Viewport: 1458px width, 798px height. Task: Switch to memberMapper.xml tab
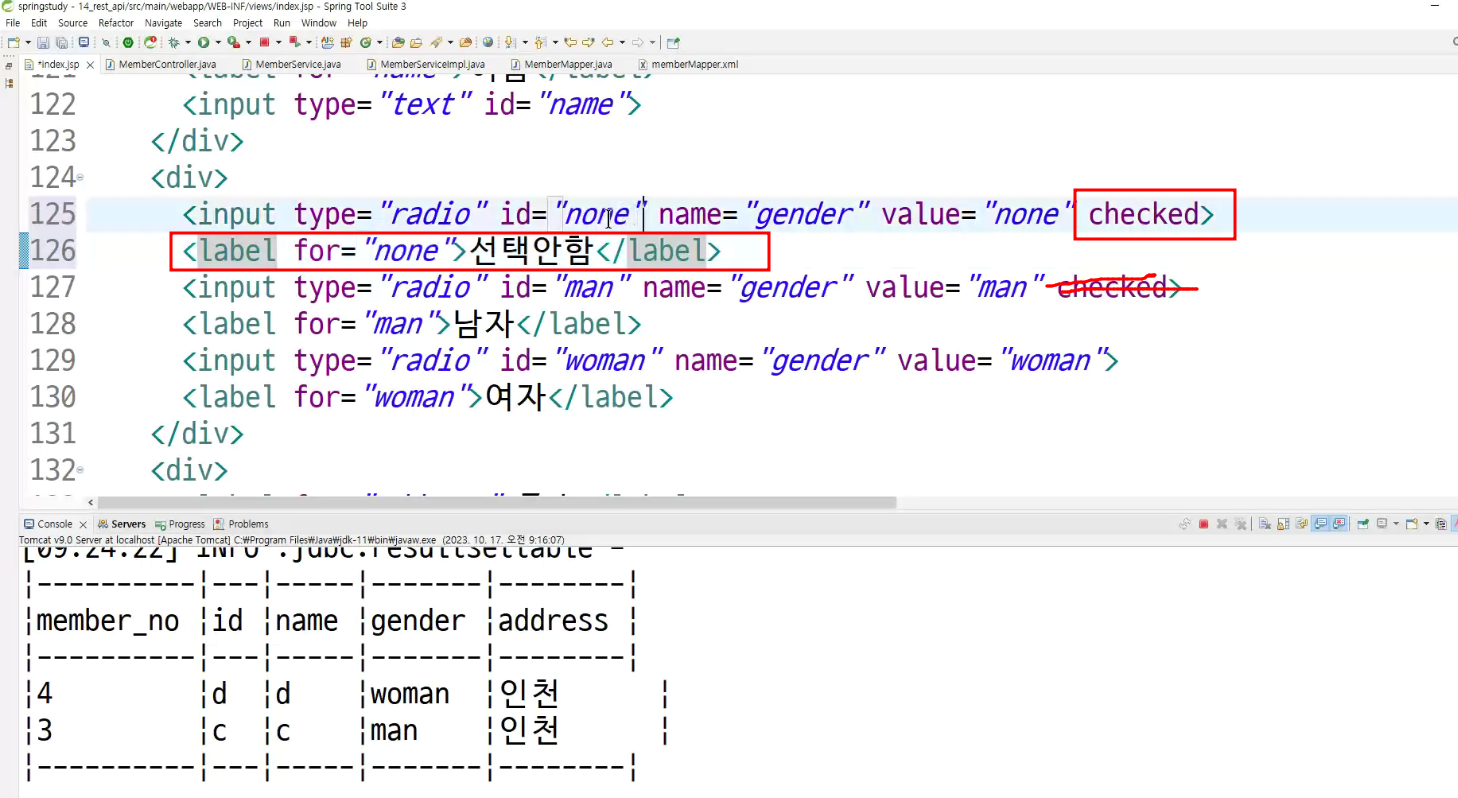687,64
